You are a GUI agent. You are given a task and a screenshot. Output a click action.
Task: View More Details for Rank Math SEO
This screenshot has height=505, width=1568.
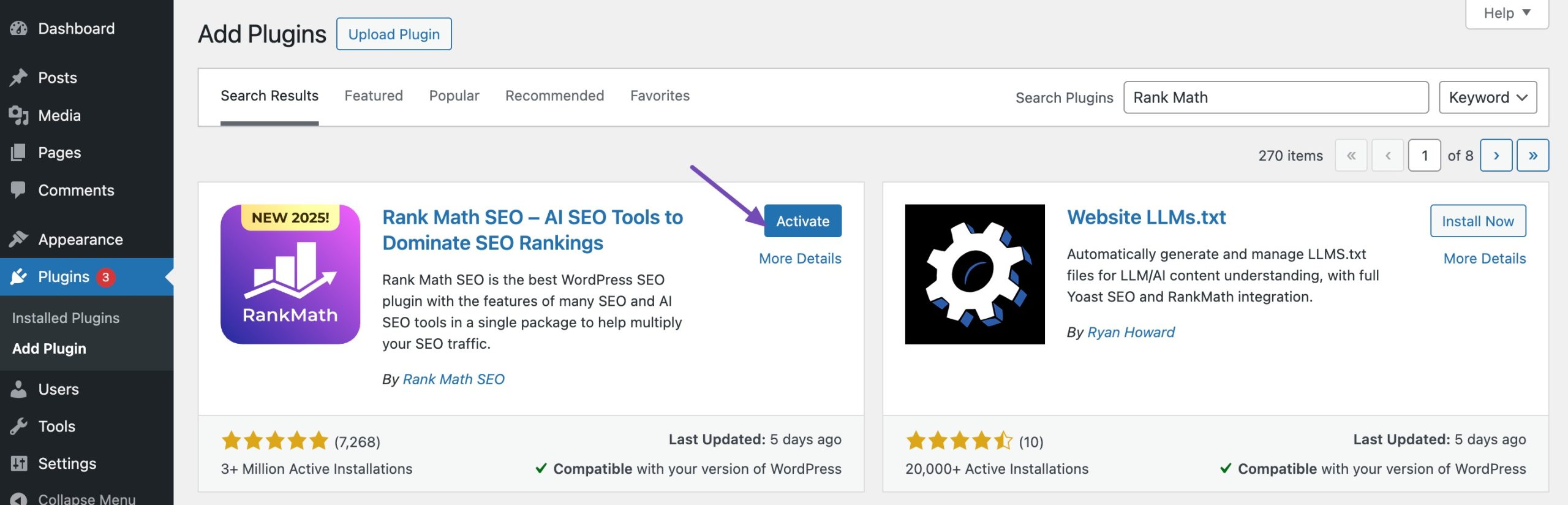pos(800,259)
